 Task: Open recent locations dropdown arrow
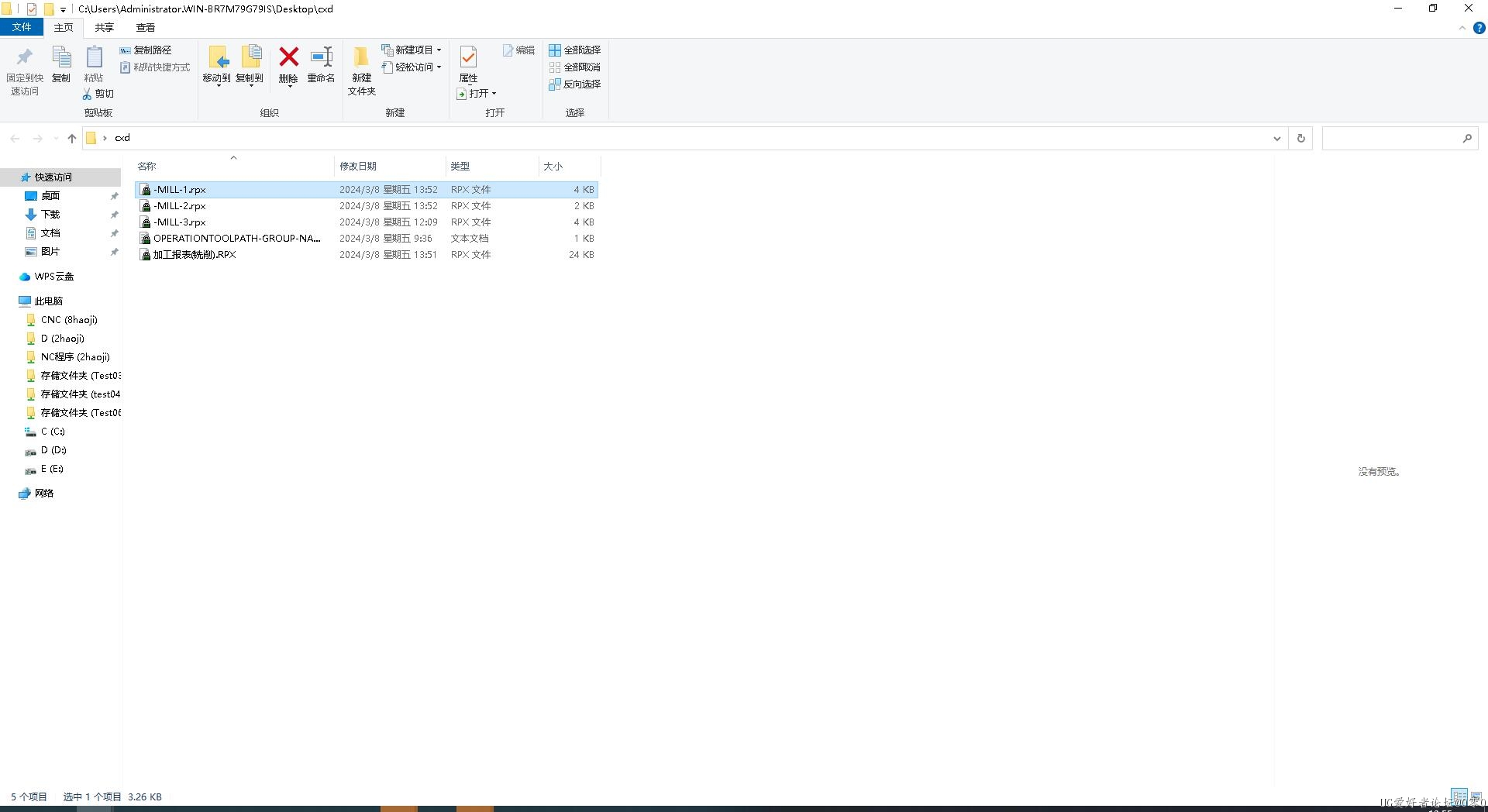point(56,139)
